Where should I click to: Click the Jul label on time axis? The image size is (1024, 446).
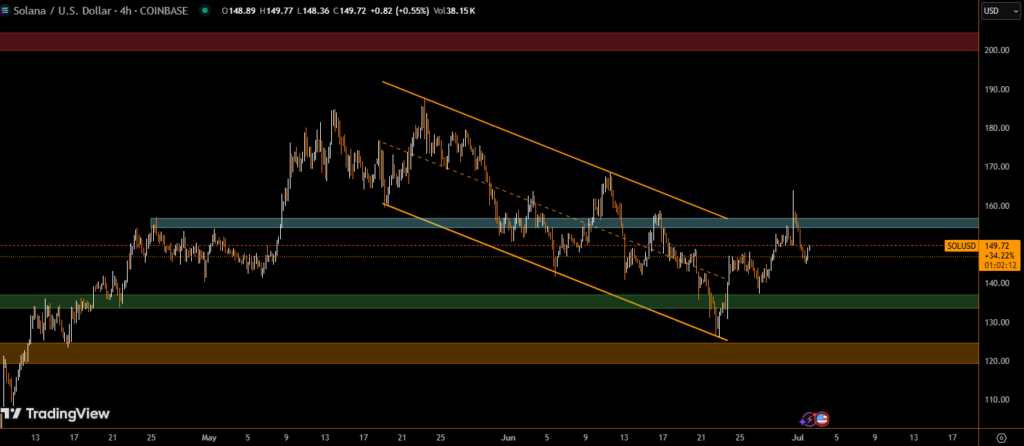(x=797, y=437)
